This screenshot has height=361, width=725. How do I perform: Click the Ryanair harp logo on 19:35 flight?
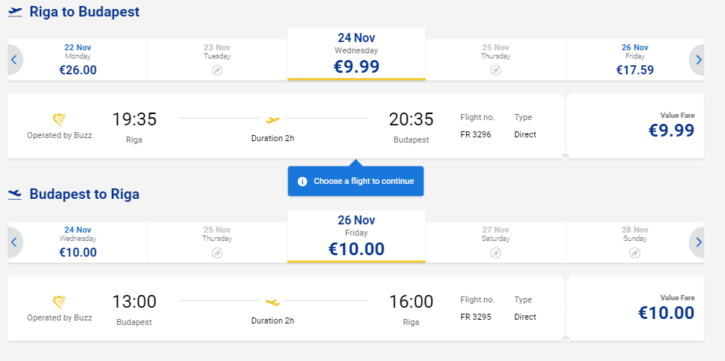click(x=59, y=120)
